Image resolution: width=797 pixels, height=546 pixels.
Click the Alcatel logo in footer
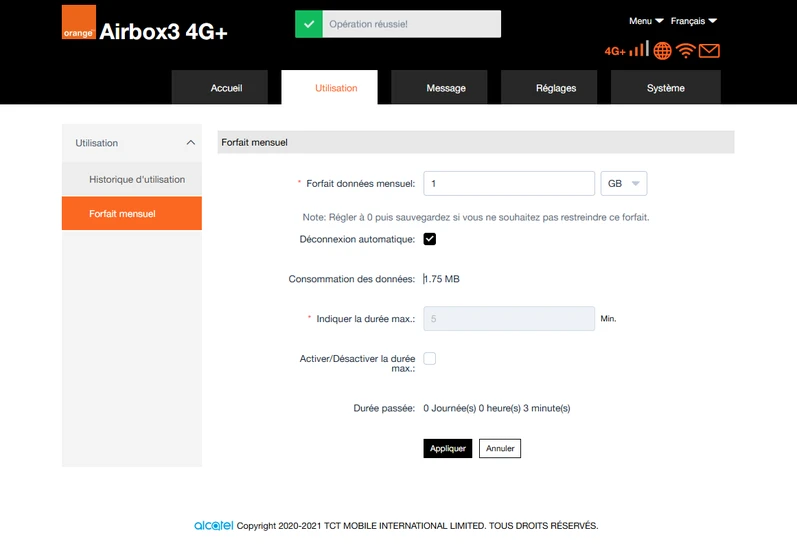(213, 525)
